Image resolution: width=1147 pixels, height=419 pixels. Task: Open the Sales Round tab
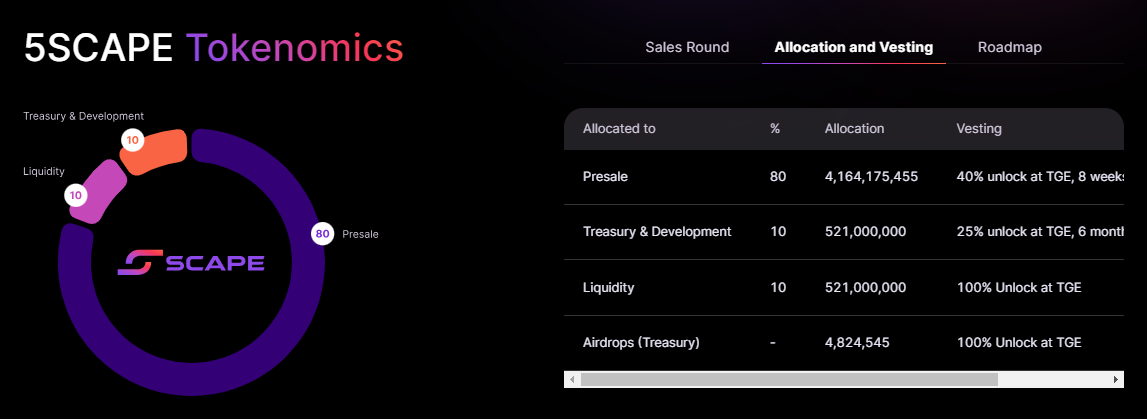pyautogui.click(x=687, y=47)
